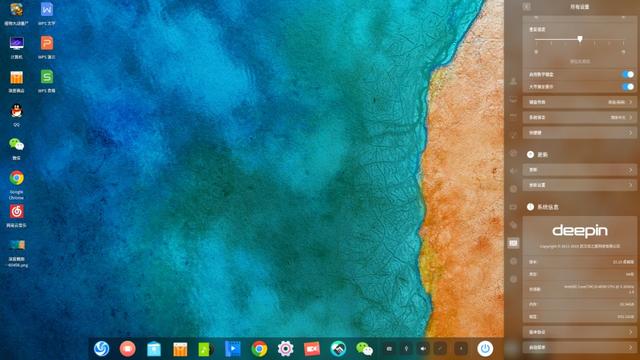
Task: Expand the System Language row
Action: (580, 117)
